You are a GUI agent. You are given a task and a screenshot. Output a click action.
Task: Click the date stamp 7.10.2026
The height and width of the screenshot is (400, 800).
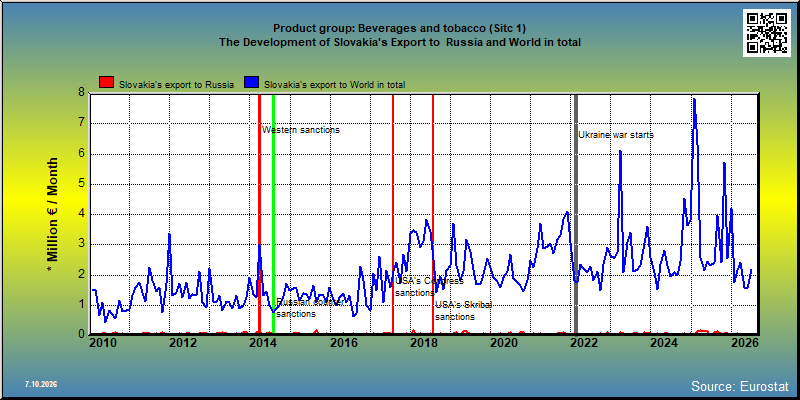point(41,384)
